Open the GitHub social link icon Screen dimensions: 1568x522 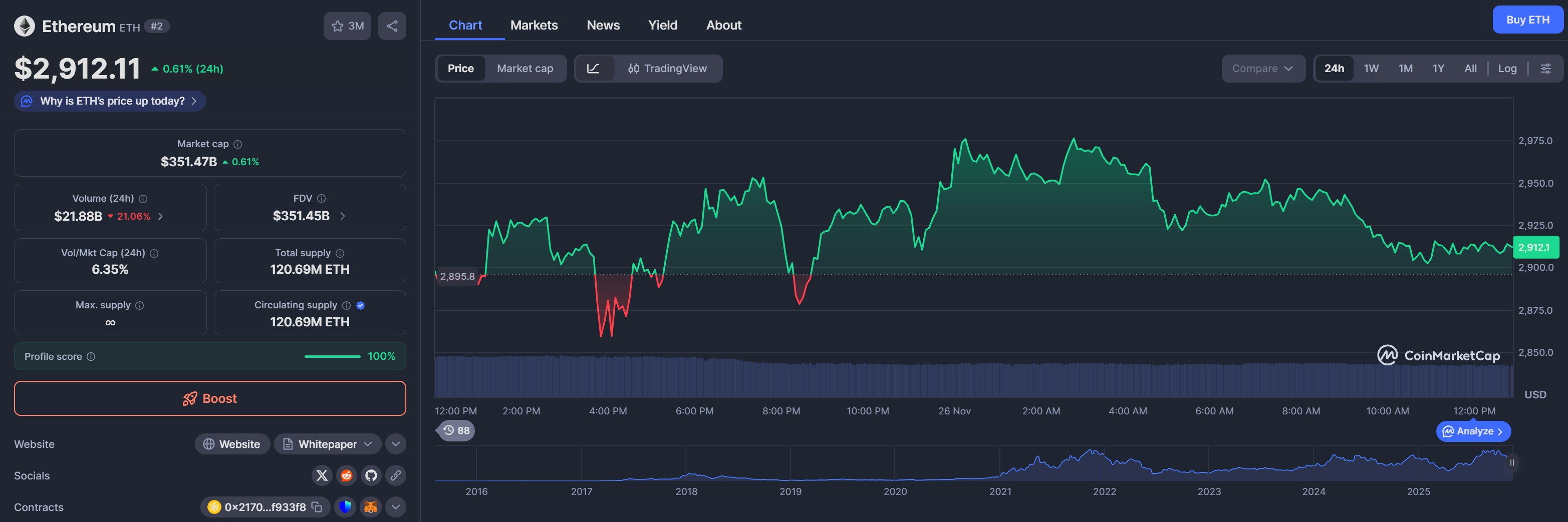371,475
